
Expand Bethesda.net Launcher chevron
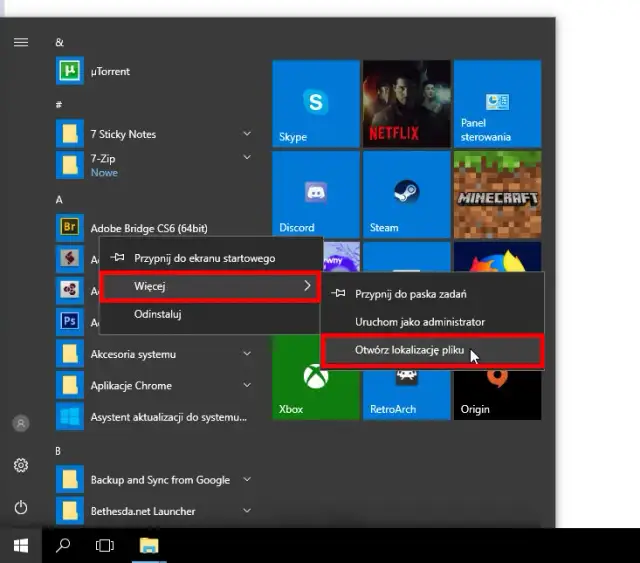tap(247, 511)
